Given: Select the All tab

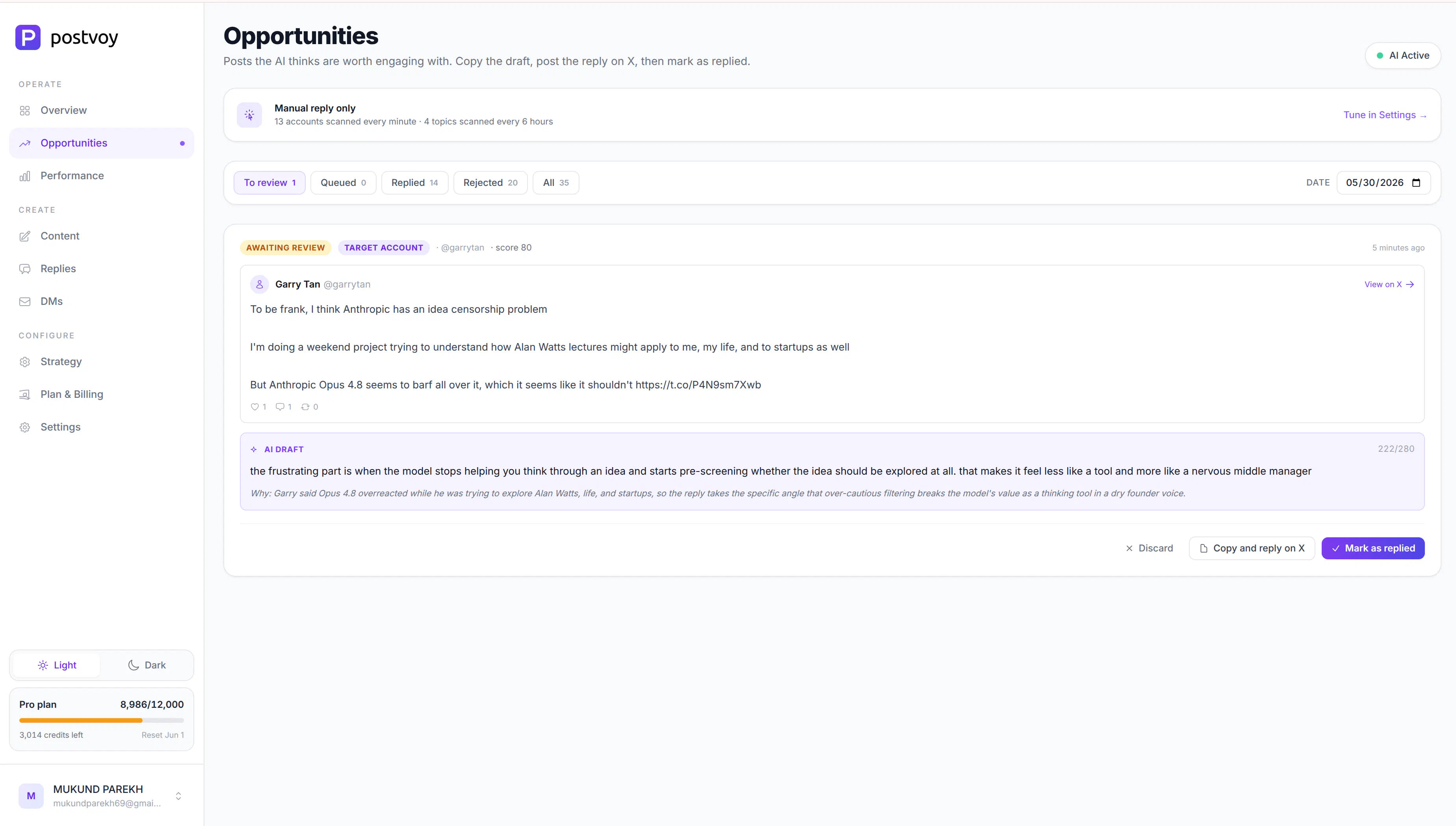Looking at the screenshot, I should pos(556,183).
